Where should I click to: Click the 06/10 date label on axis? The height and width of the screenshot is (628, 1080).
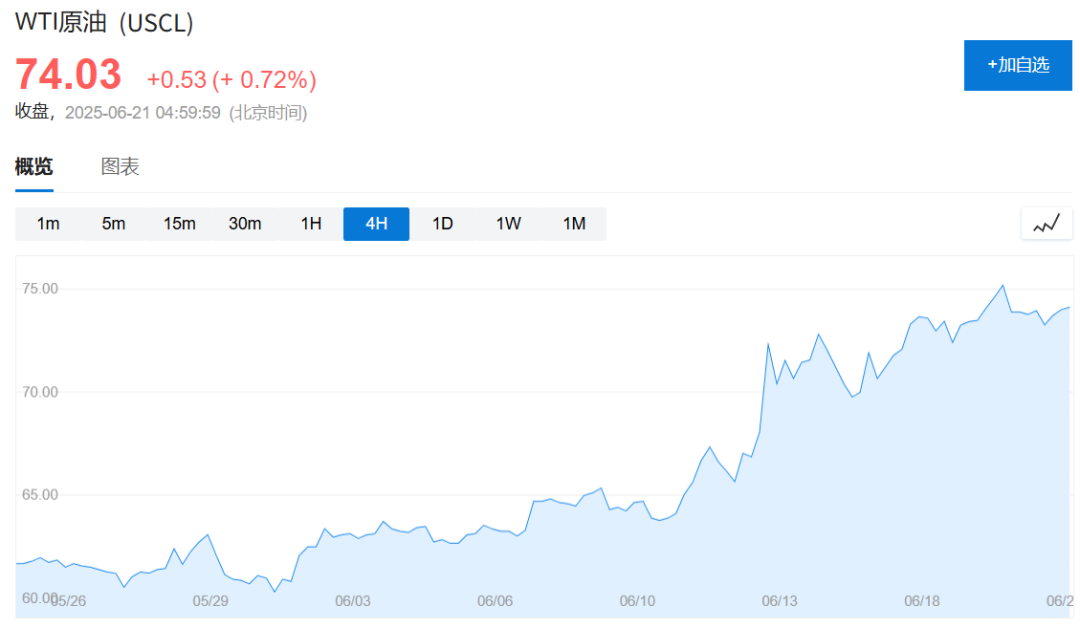point(637,601)
